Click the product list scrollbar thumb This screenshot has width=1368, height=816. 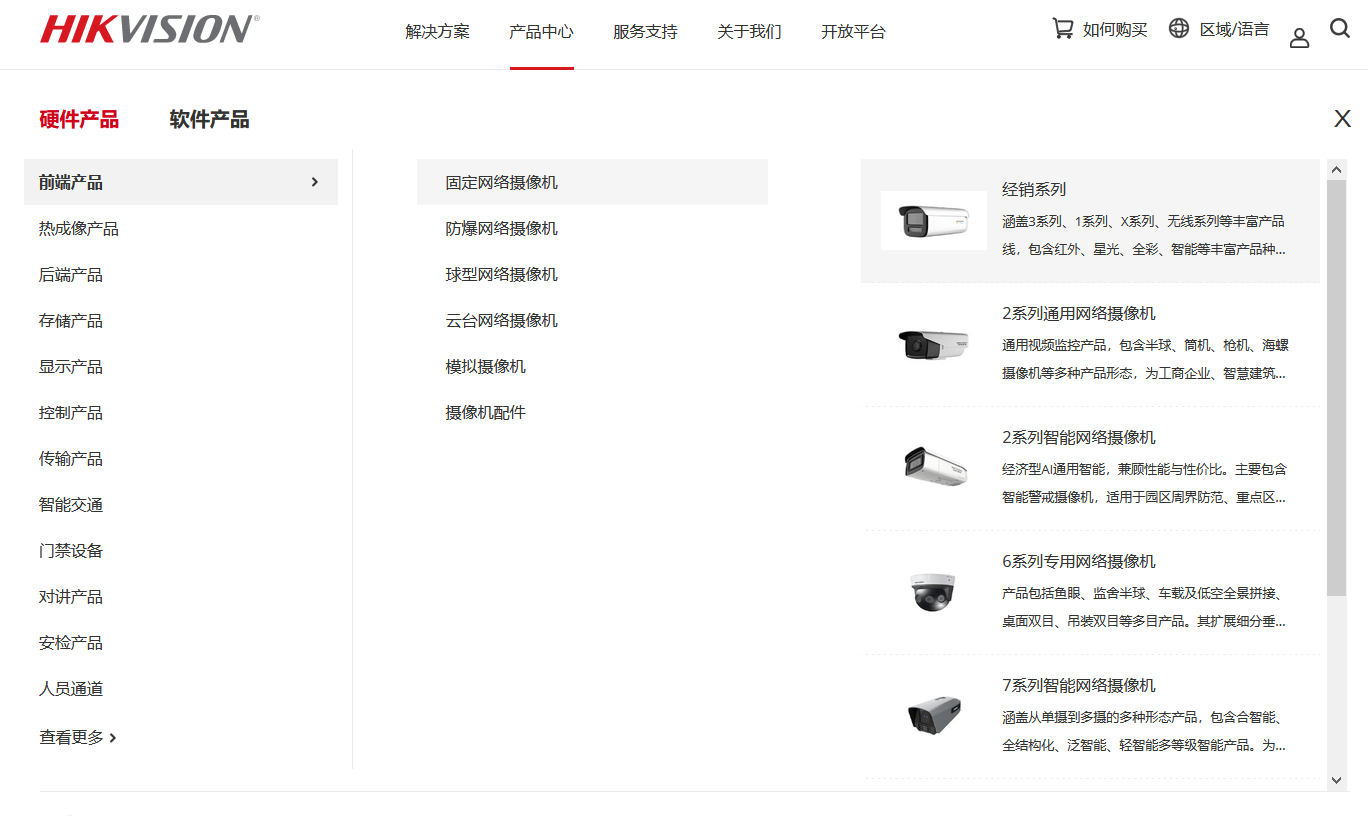(x=1337, y=387)
